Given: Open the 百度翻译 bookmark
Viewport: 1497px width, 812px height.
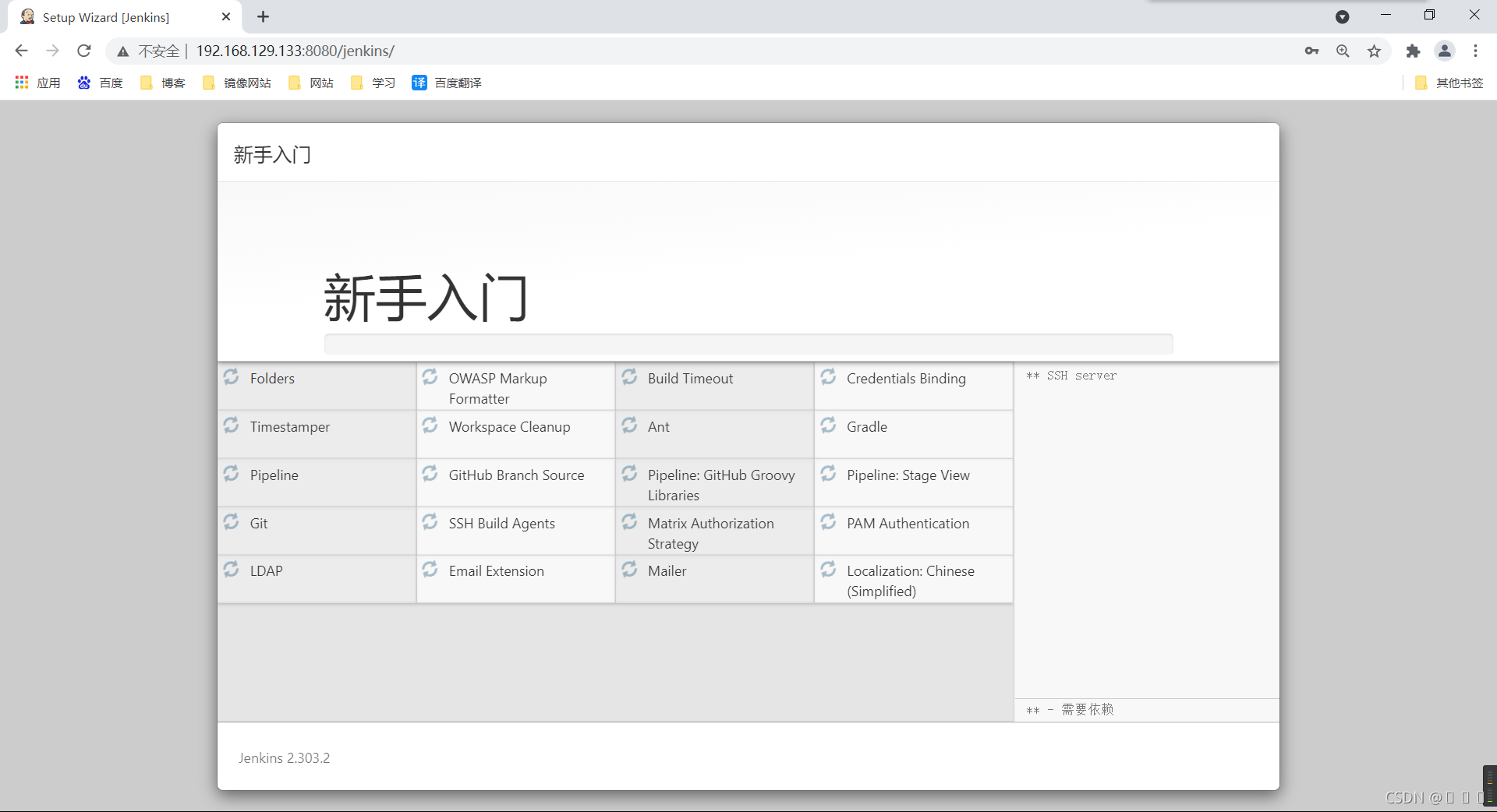Looking at the screenshot, I should [448, 83].
